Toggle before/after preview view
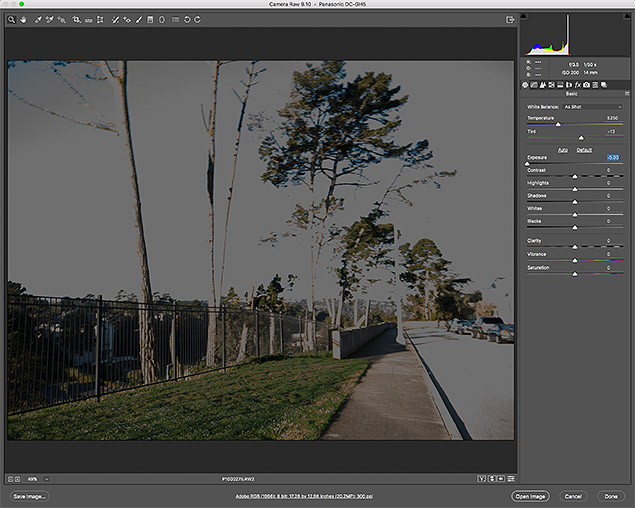This screenshot has height=508, width=635. 482,479
